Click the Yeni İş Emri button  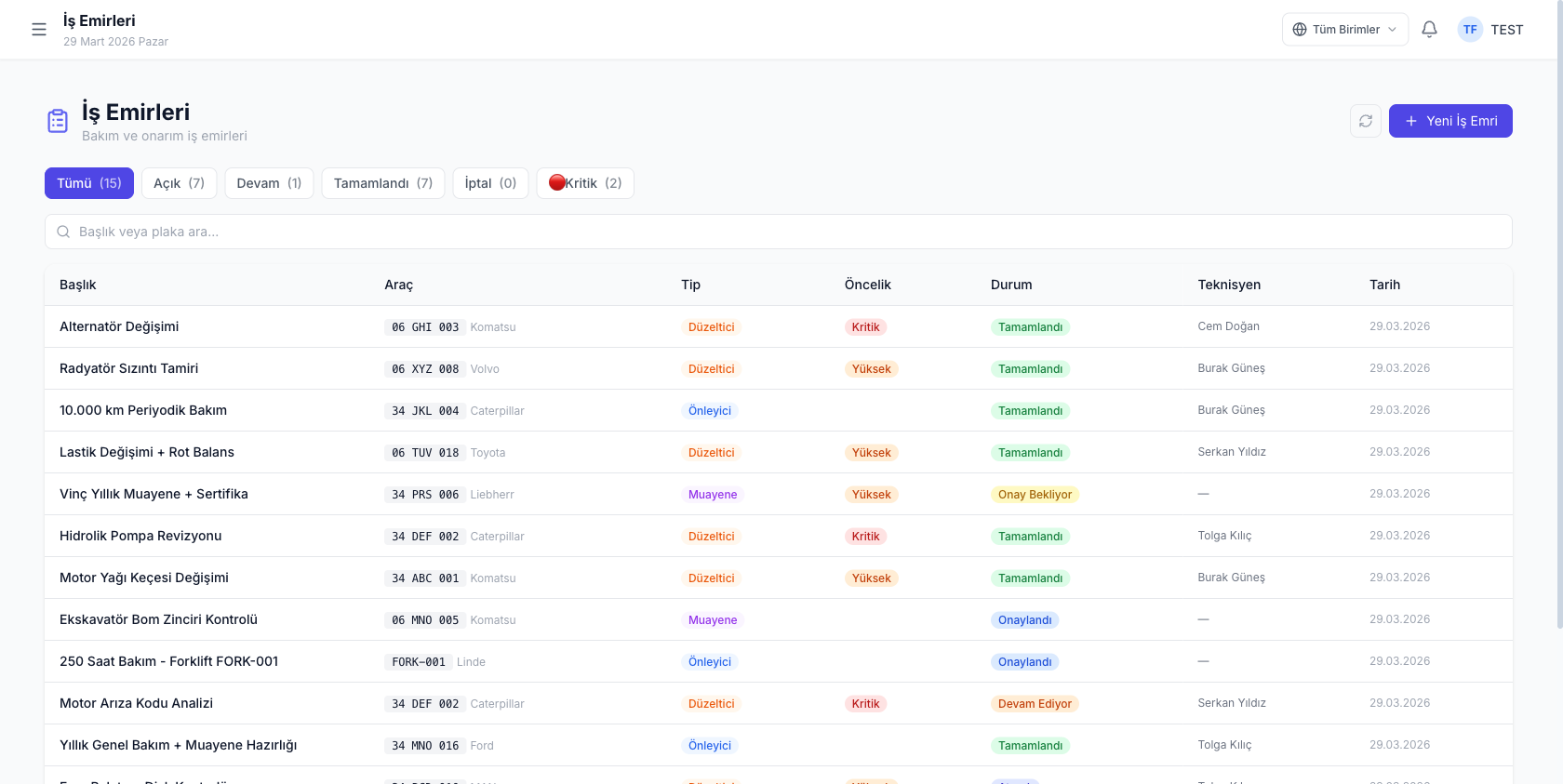click(1450, 121)
